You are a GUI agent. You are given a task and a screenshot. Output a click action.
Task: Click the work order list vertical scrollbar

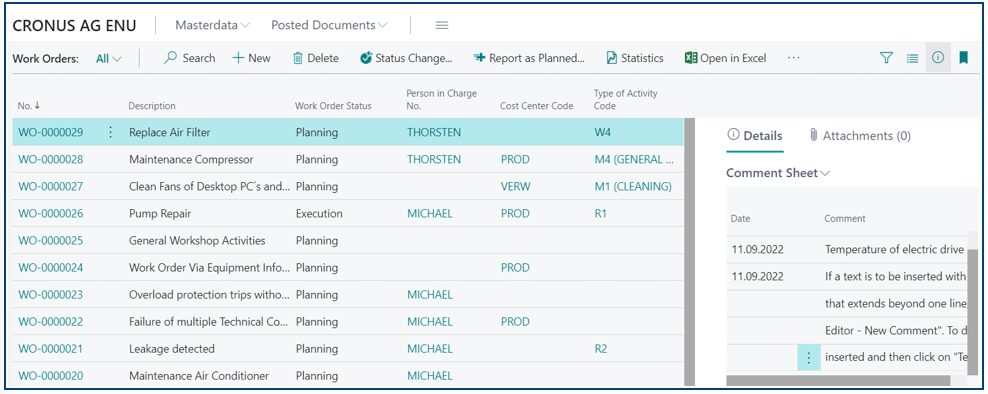[689, 251]
